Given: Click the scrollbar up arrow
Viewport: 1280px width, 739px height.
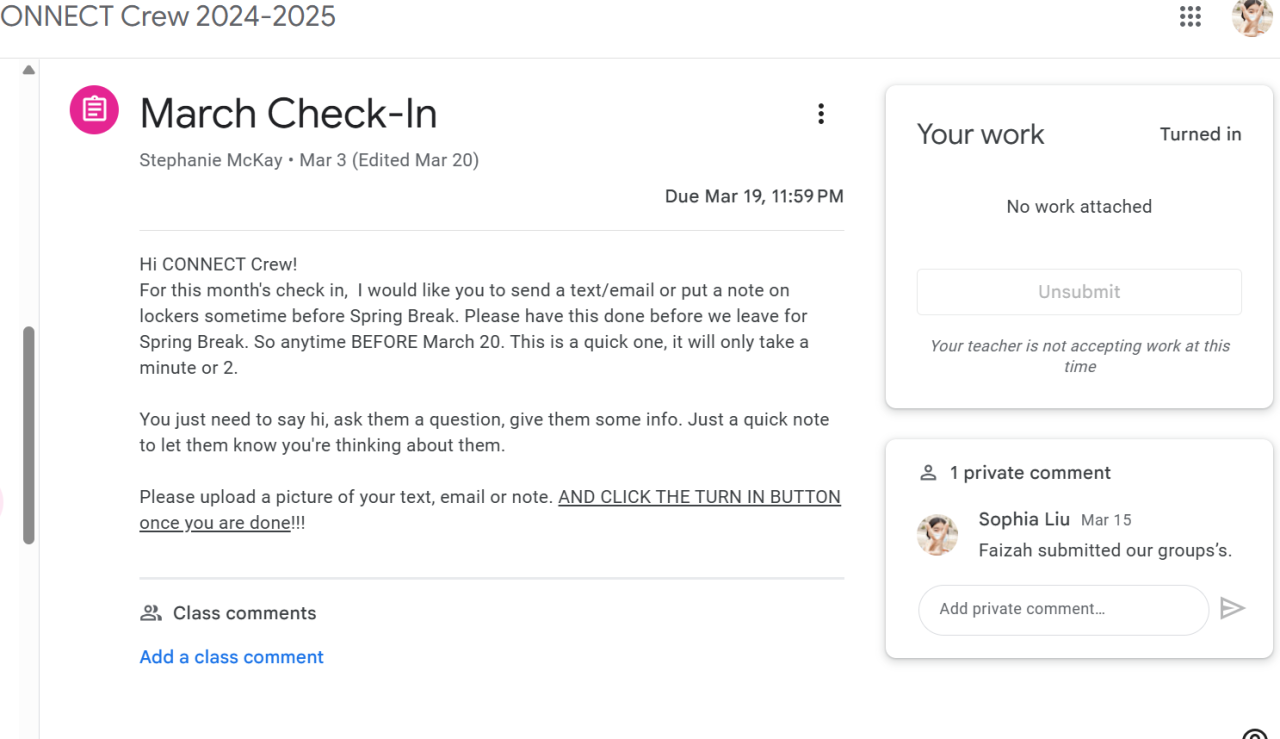Looking at the screenshot, I should coord(29,70).
